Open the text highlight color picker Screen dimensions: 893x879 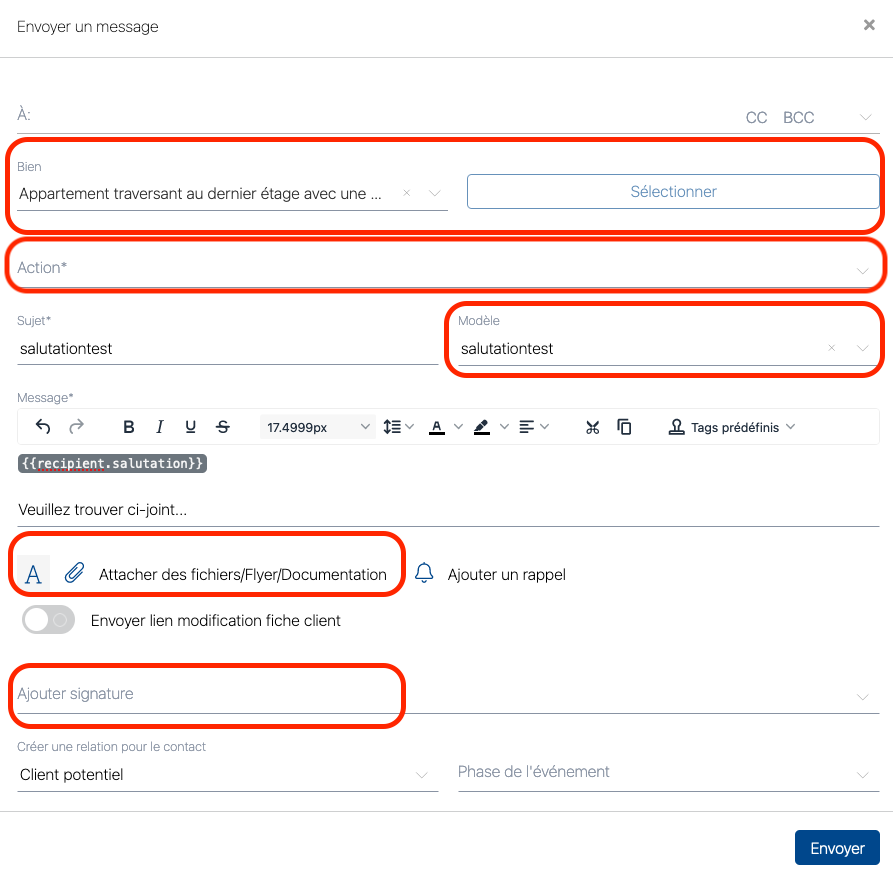(x=490, y=427)
